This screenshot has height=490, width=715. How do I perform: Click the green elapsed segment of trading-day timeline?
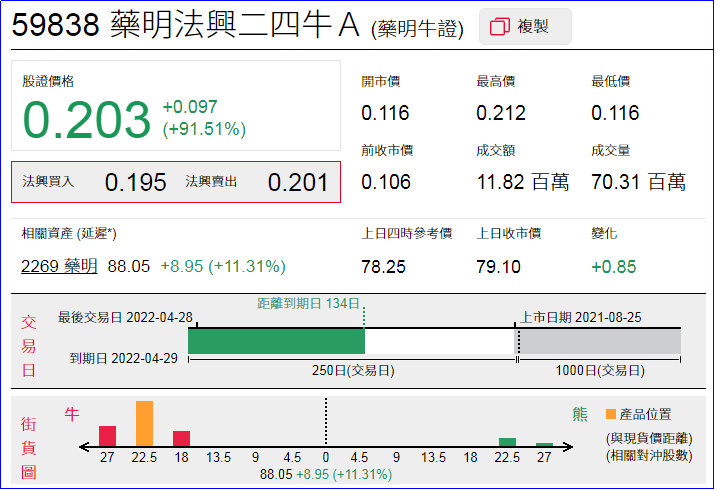click(276, 341)
